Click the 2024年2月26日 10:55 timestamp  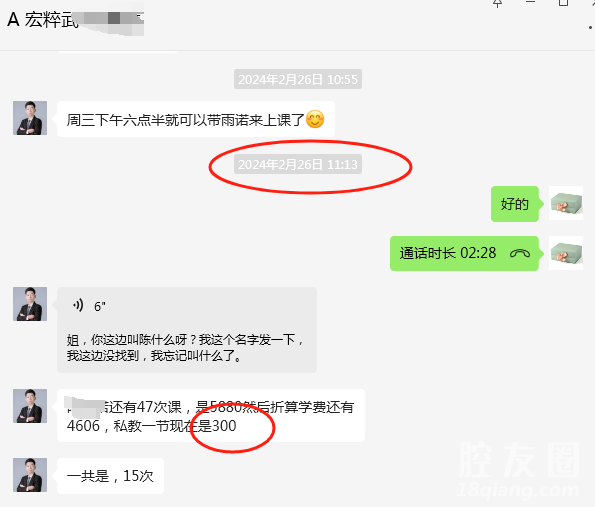(298, 79)
